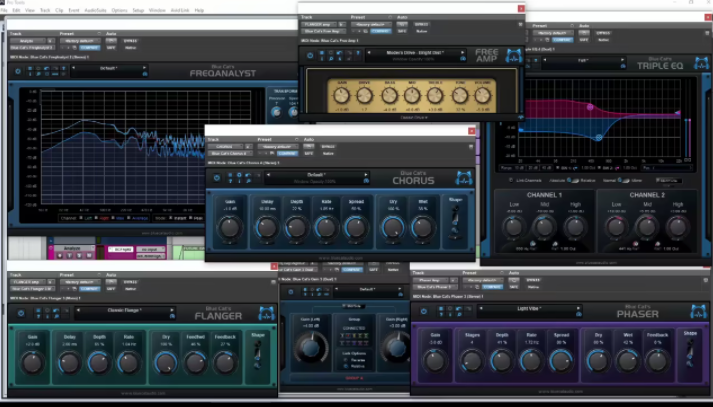Toggle the Chorus plugin power button
The image size is (713, 407).
[216, 178]
